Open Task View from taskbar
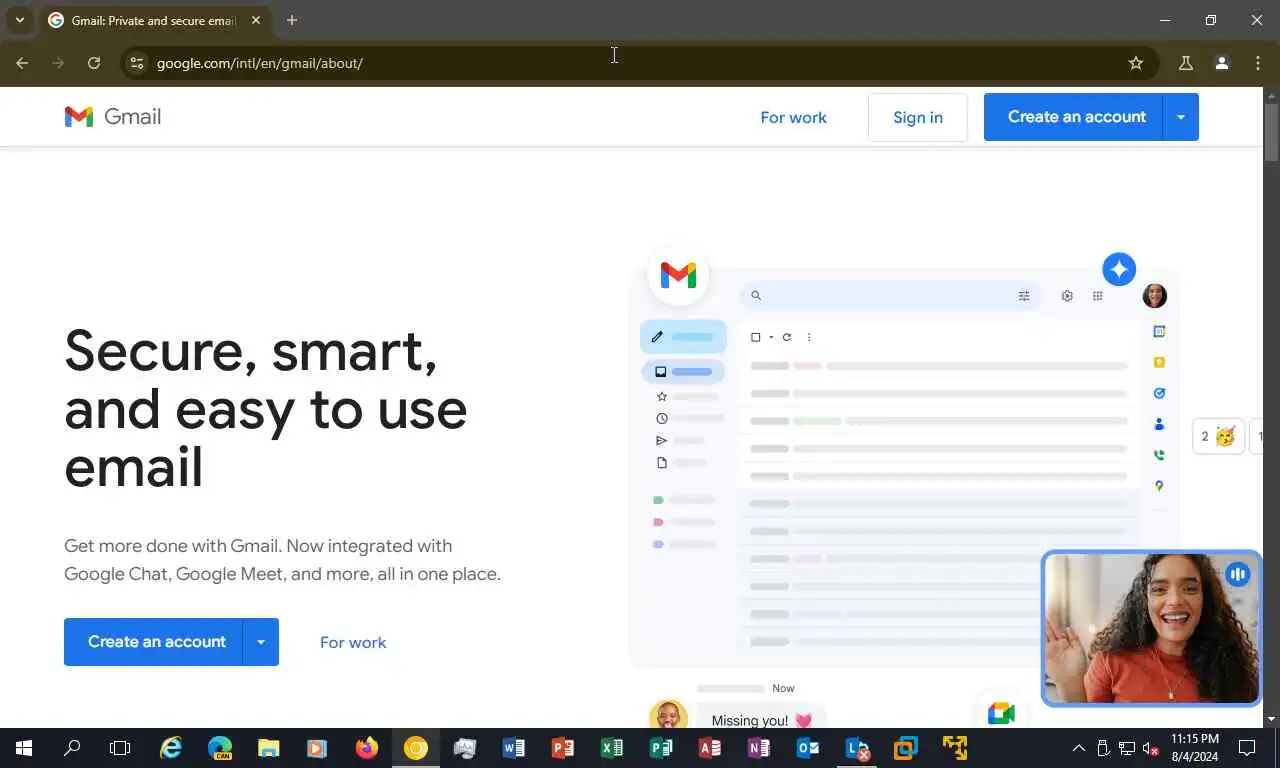This screenshot has width=1280, height=768. [120, 748]
